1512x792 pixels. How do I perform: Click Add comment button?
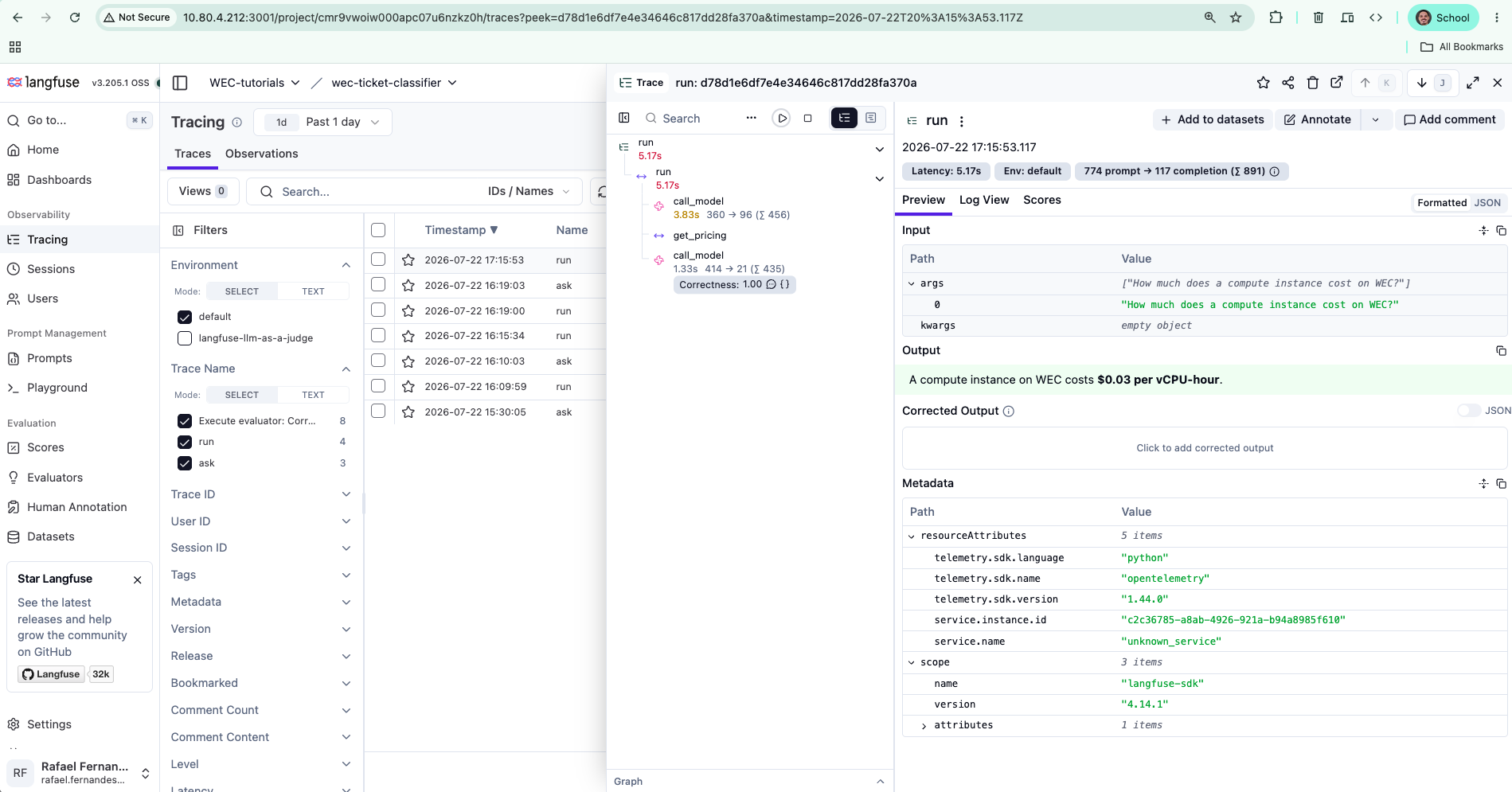(1450, 119)
